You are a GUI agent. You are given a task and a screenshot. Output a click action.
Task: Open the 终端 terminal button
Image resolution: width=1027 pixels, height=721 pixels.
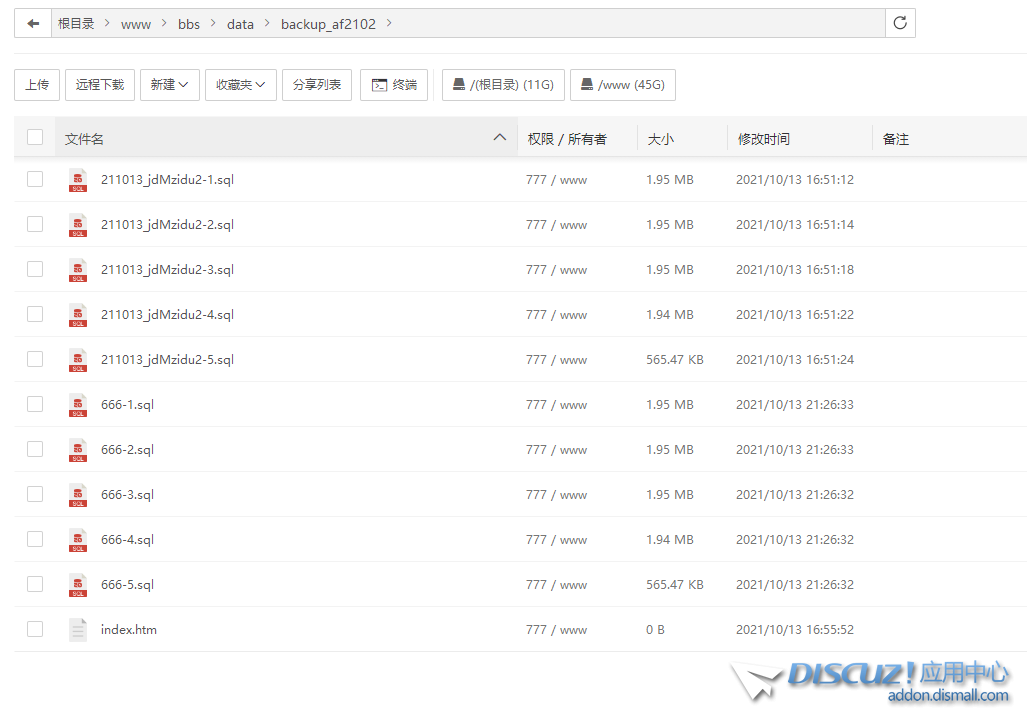click(394, 85)
